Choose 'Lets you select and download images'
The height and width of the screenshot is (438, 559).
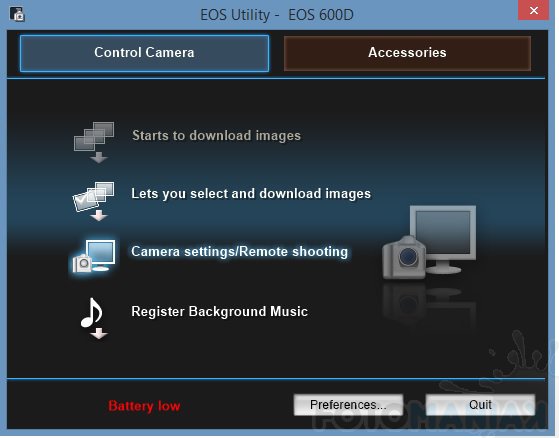[x=251, y=194]
